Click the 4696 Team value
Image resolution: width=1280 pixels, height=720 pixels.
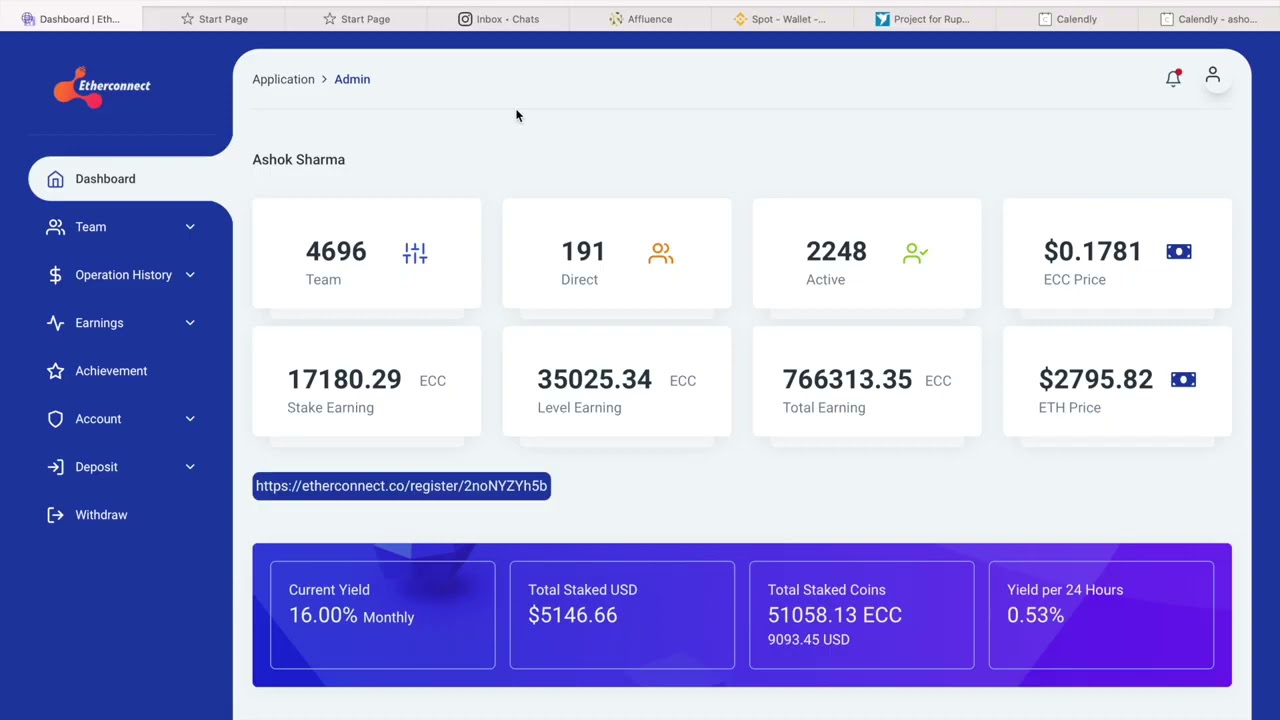pyautogui.click(x=336, y=251)
